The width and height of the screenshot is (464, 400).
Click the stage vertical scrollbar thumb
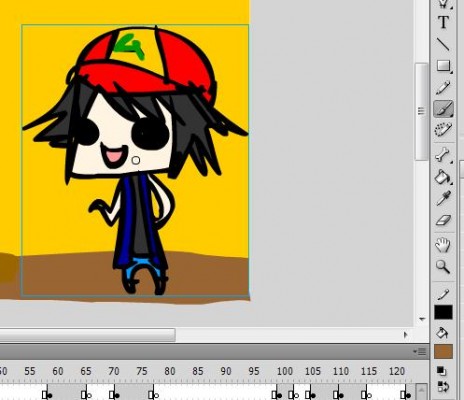pyautogui.click(x=421, y=111)
